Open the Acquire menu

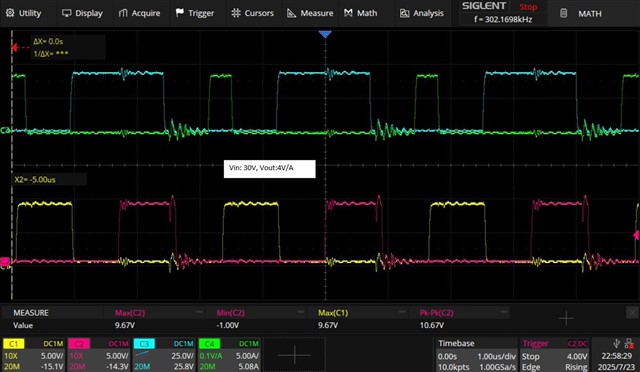pos(139,13)
